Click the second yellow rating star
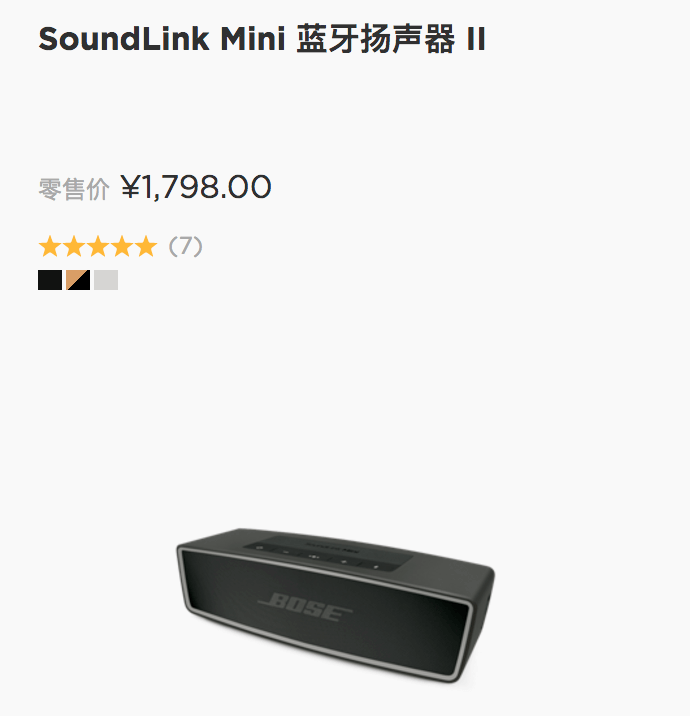 point(74,247)
